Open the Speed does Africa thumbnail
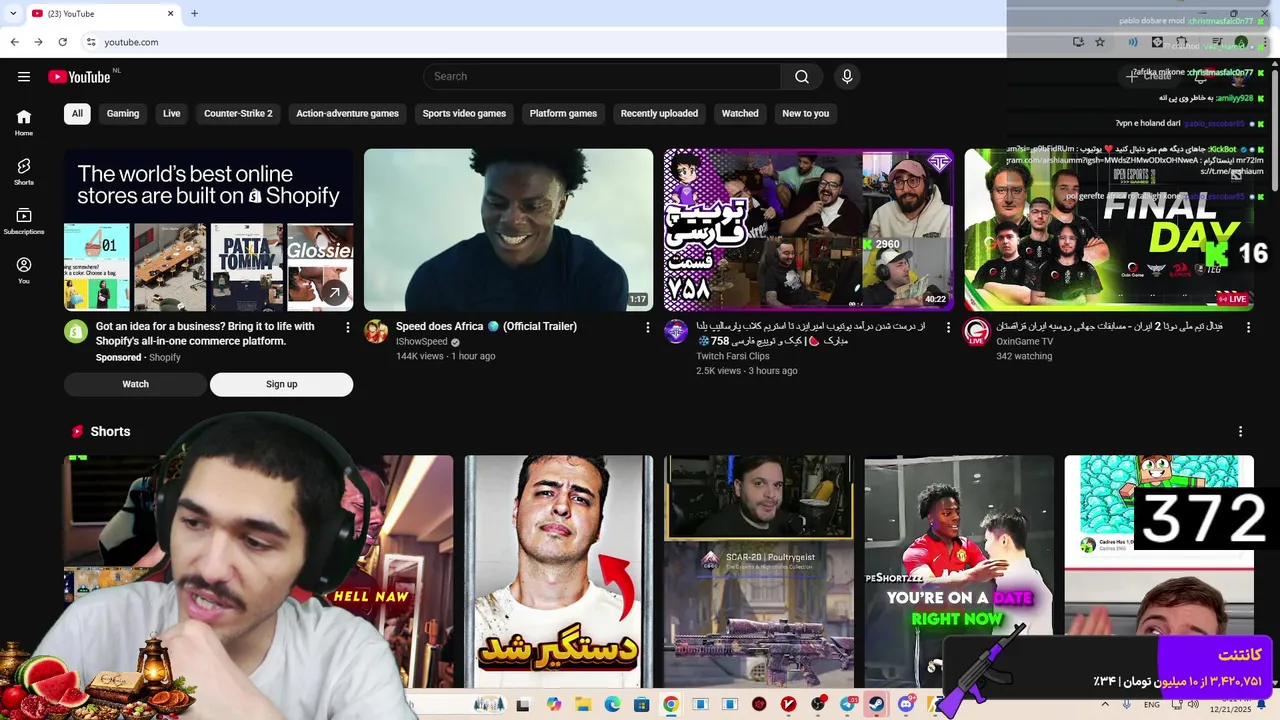The width and height of the screenshot is (1280, 720). pyautogui.click(x=508, y=230)
